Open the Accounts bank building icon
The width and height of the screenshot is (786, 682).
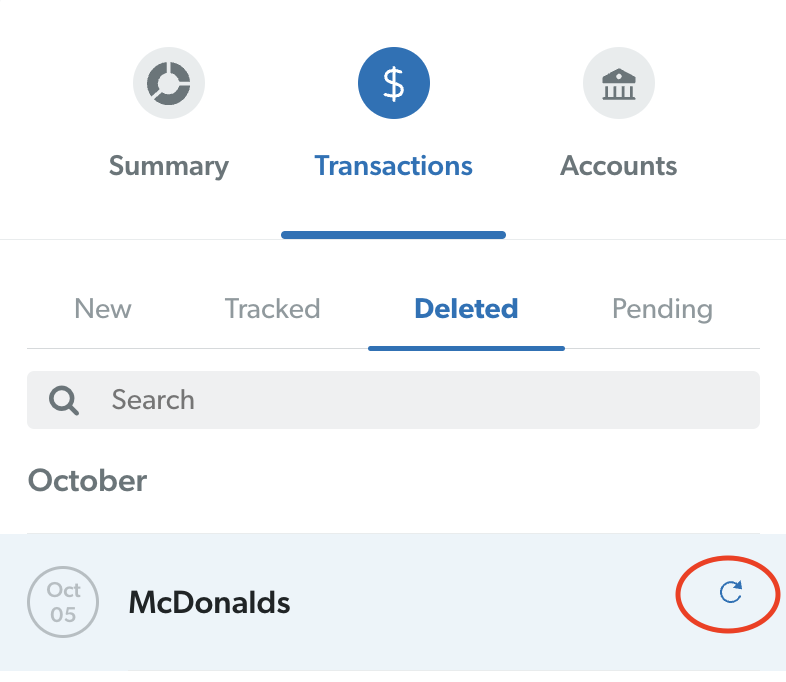619,83
